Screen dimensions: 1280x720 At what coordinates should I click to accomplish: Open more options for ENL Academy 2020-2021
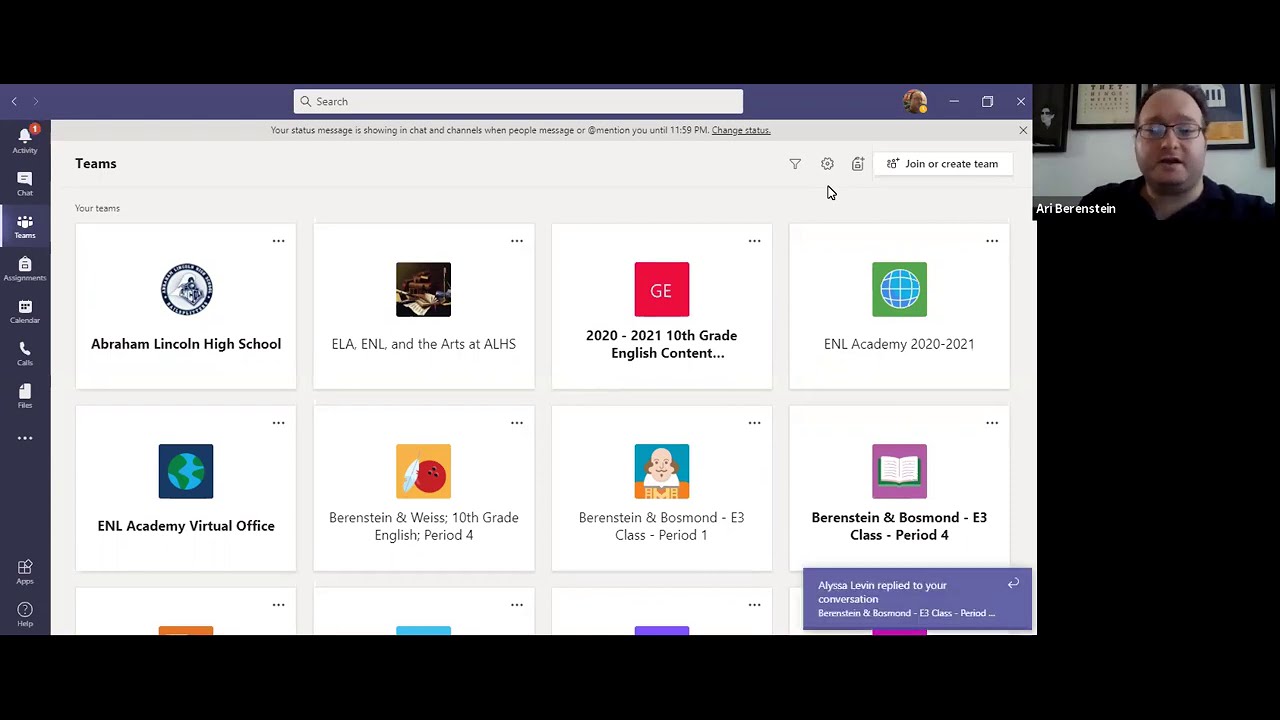coord(992,241)
